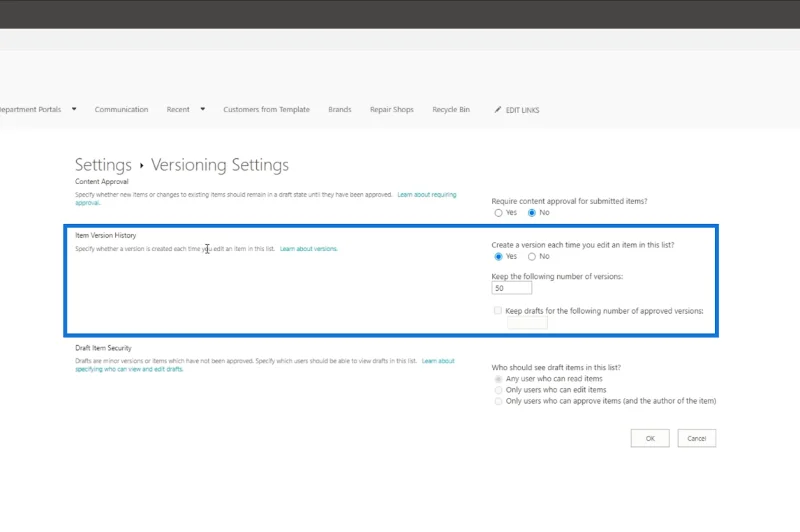The image size is (800, 532).
Task: Open the Communication navigation link
Action: [x=121, y=109]
